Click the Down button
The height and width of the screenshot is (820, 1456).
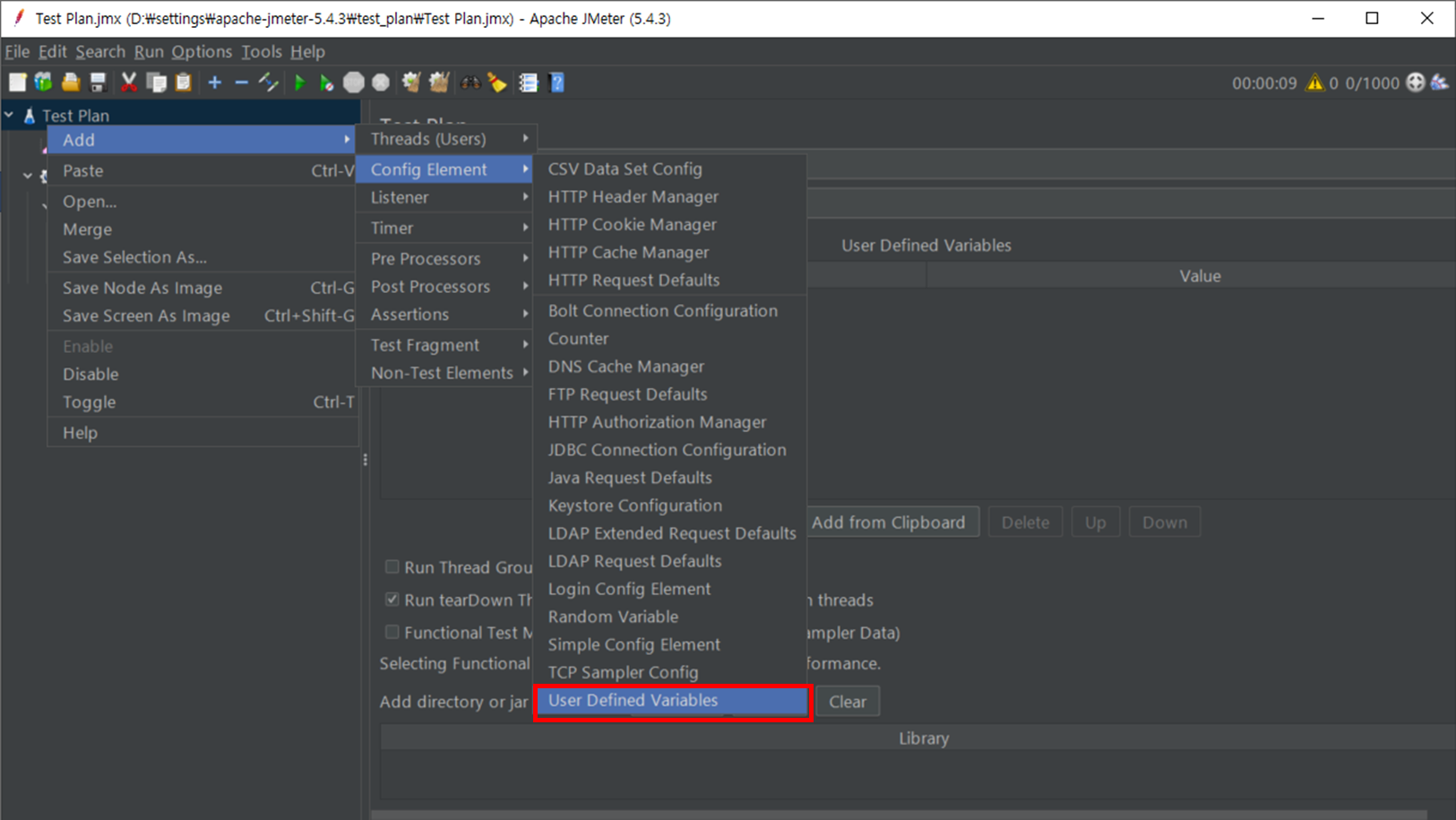(1164, 522)
